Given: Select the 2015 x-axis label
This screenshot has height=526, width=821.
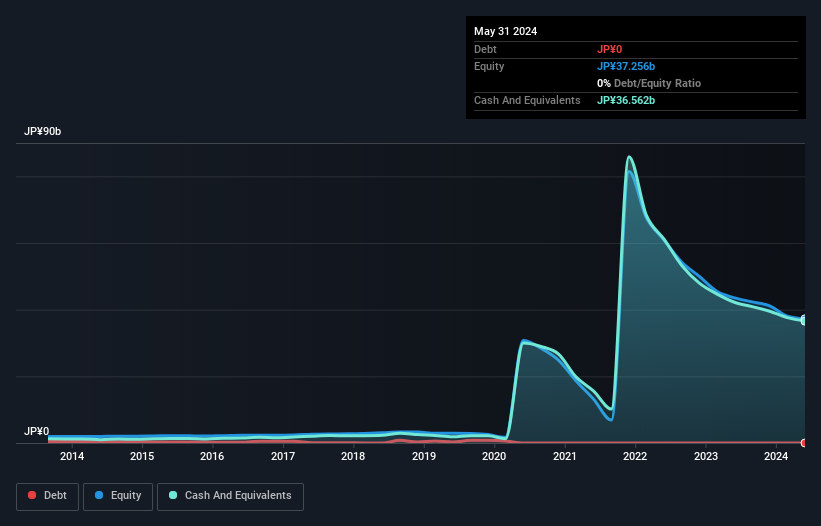Looking at the screenshot, I should coord(142,456).
